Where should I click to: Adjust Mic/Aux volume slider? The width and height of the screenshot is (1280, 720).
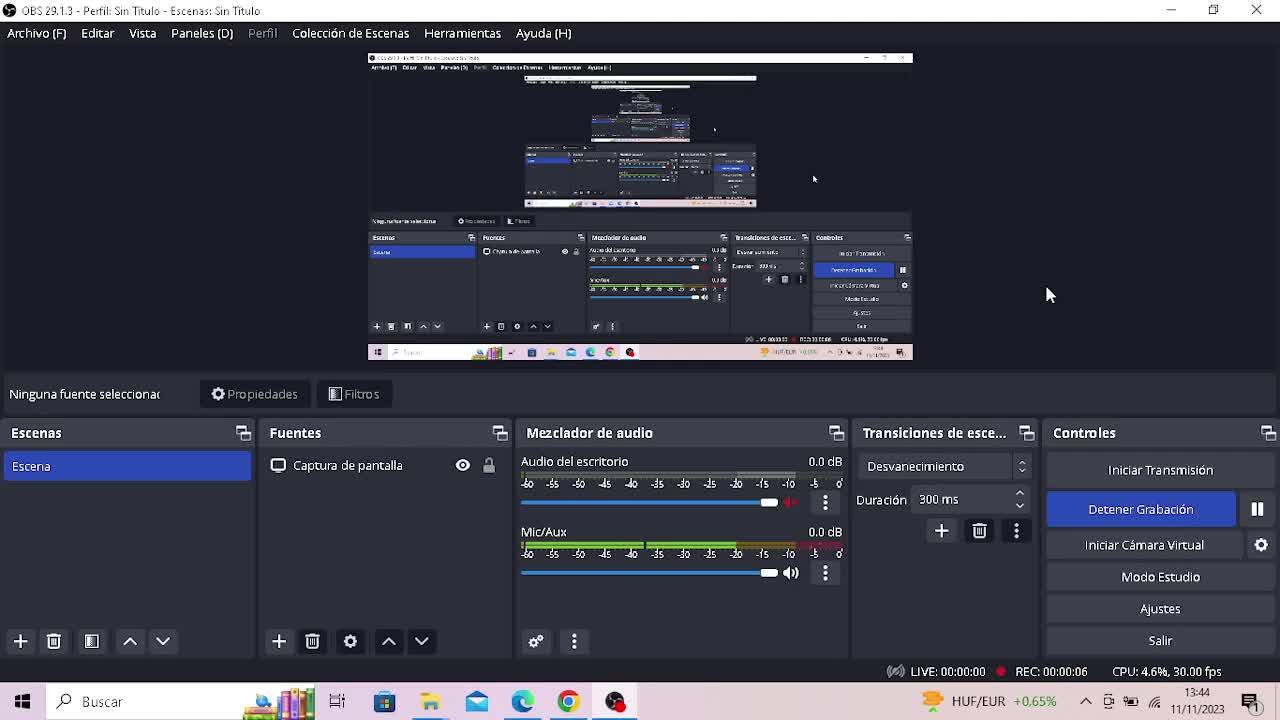coord(649,573)
